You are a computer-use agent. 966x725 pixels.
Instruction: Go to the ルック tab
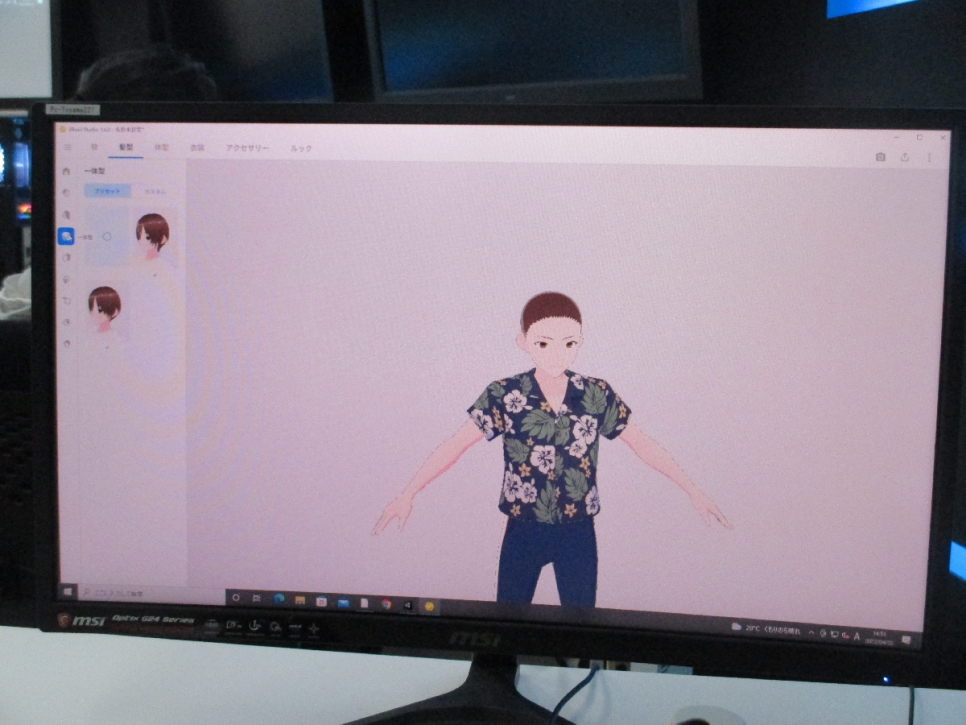(301, 149)
